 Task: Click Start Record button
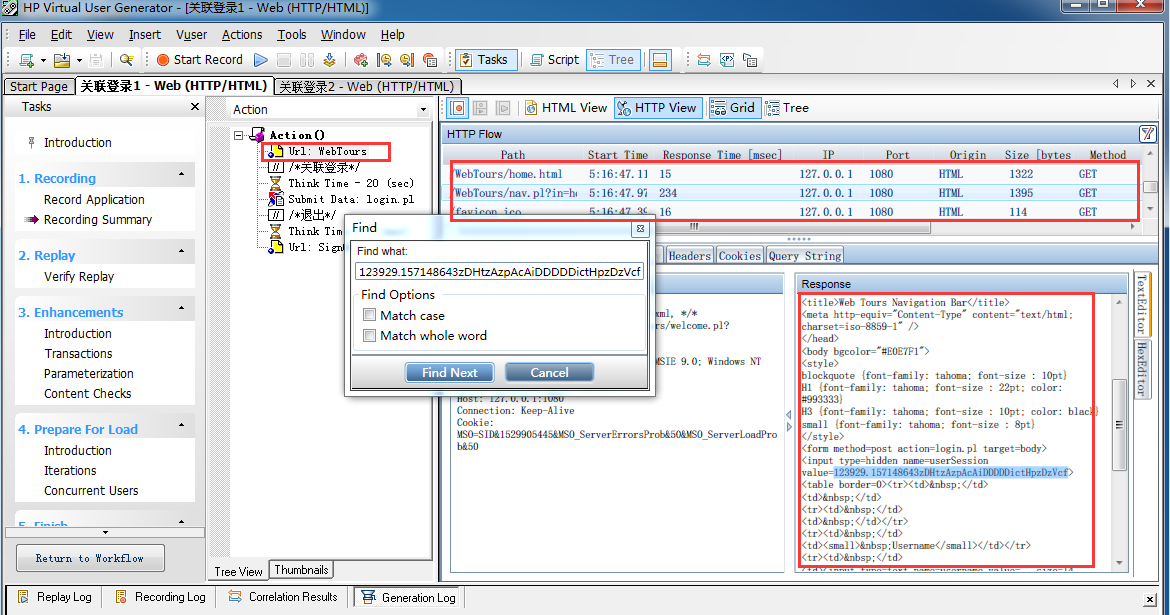pyautogui.click(x=199, y=60)
